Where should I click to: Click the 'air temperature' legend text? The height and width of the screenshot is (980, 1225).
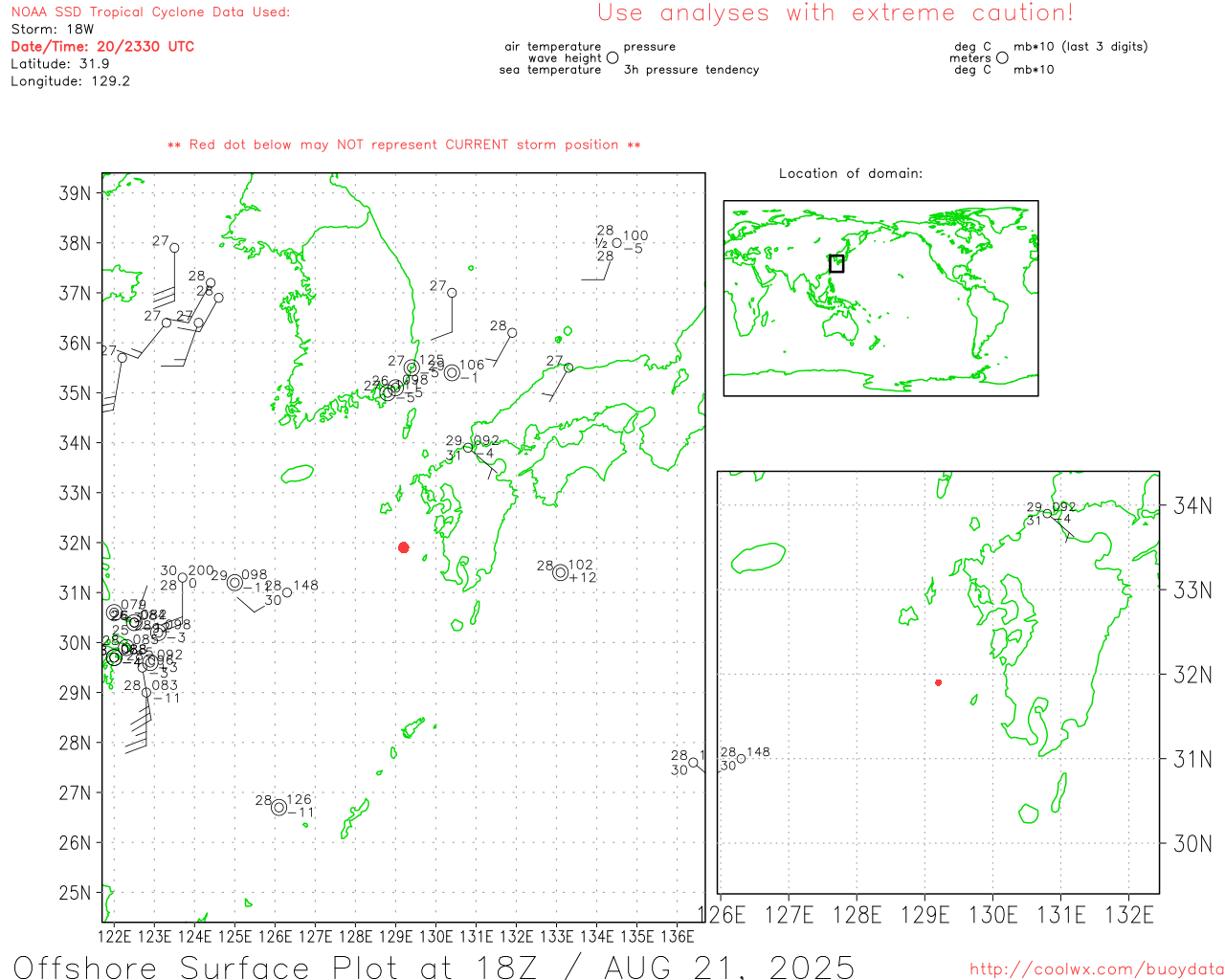(553, 46)
